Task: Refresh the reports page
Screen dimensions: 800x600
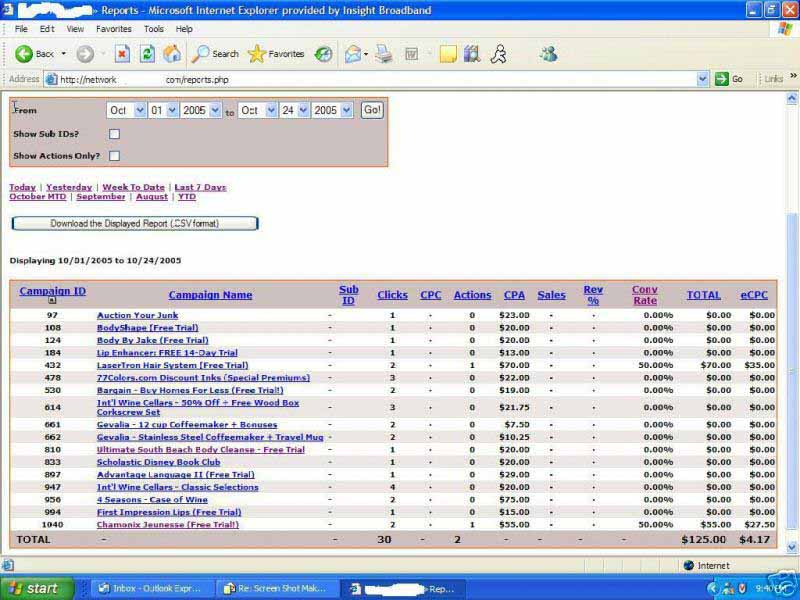Action: click(x=147, y=54)
